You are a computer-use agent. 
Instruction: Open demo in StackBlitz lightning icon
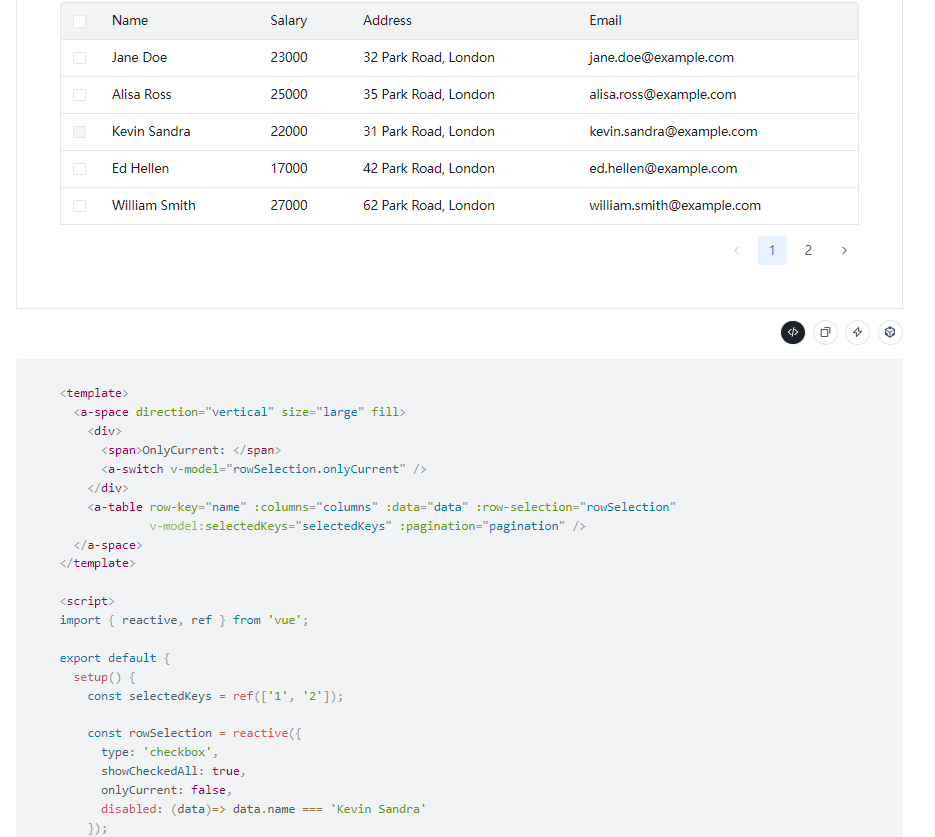[857, 333]
